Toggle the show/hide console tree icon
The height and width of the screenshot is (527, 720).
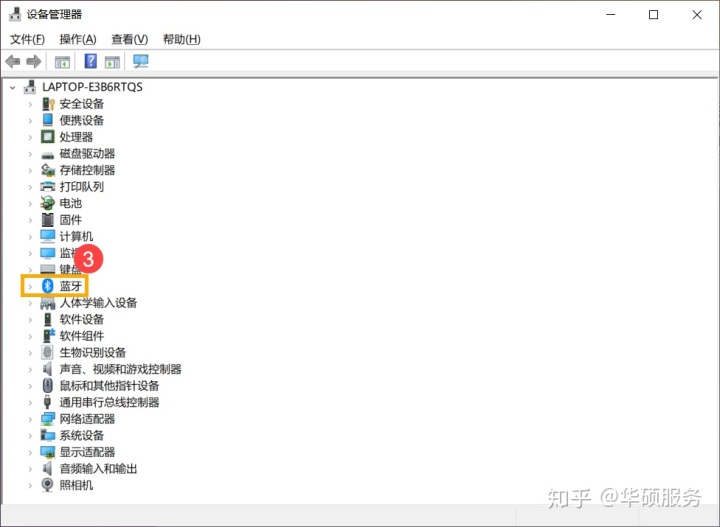pos(62,62)
